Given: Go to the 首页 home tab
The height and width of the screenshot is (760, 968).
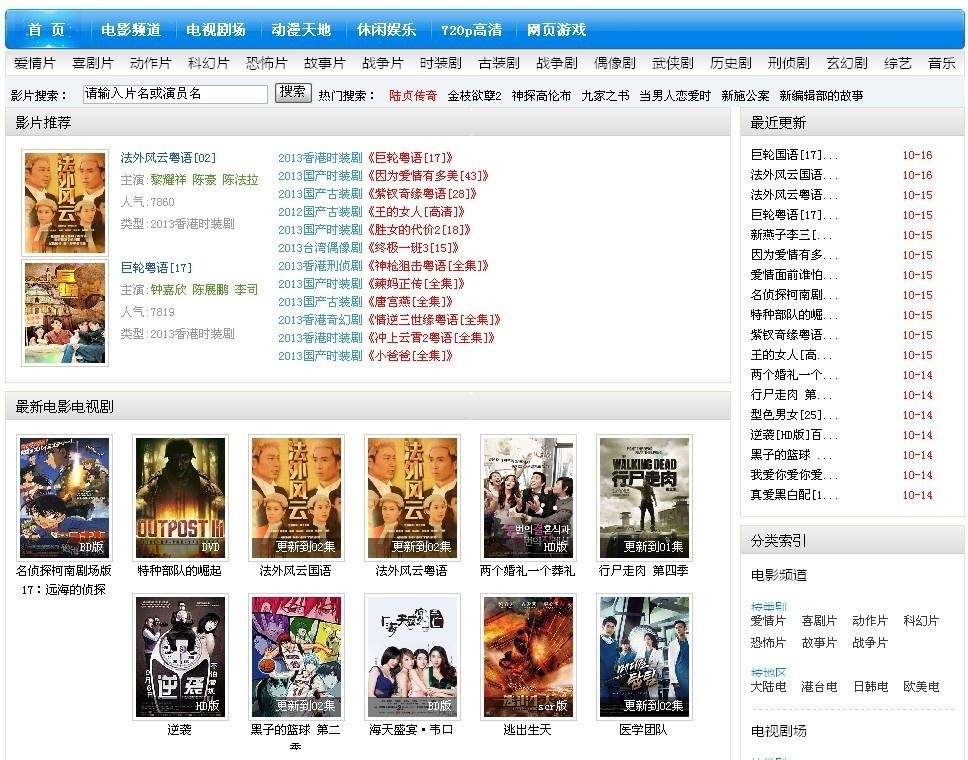Looking at the screenshot, I should pos(46,30).
